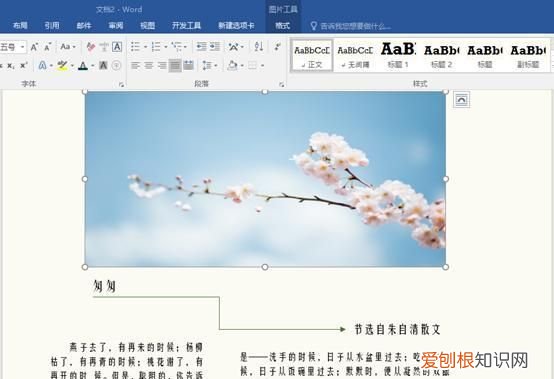The image size is (554, 379).
Task: Open the font size 五号 dropdown
Action: tap(22, 47)
